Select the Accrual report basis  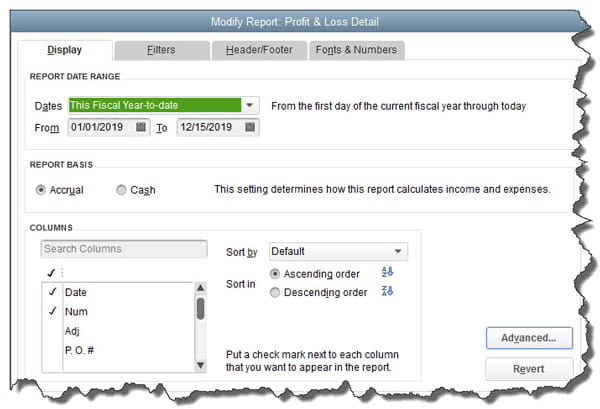[41, 189]
